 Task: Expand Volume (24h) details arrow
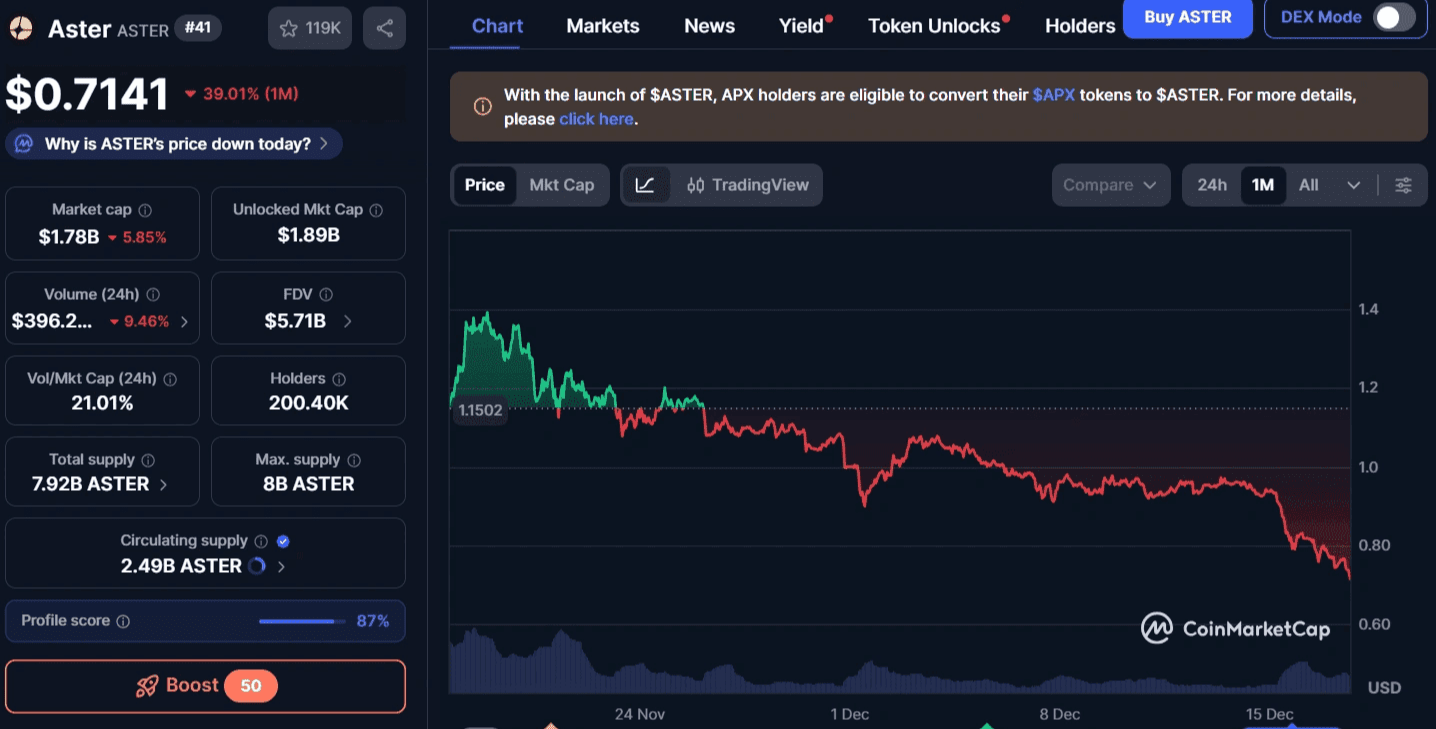coord(185,322)
